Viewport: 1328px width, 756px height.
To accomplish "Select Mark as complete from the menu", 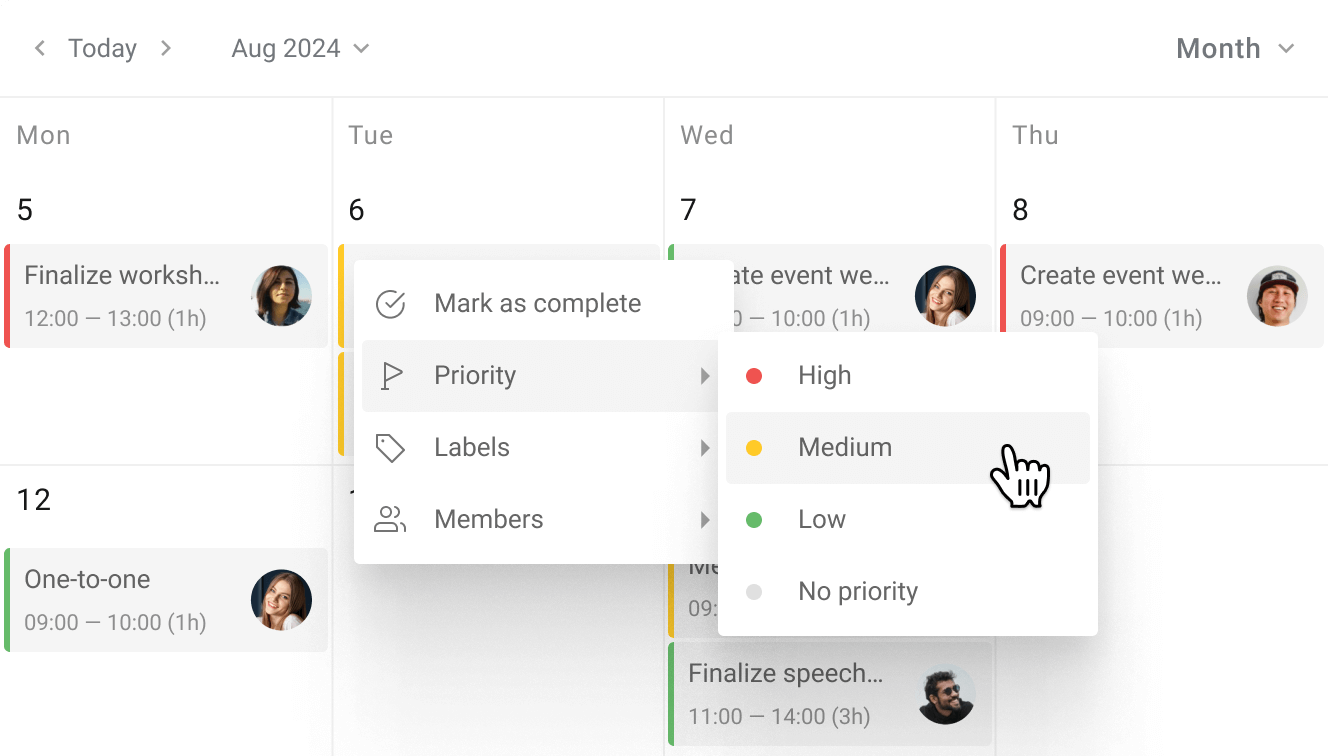I will pyautogui.click(x=536, y=303).
